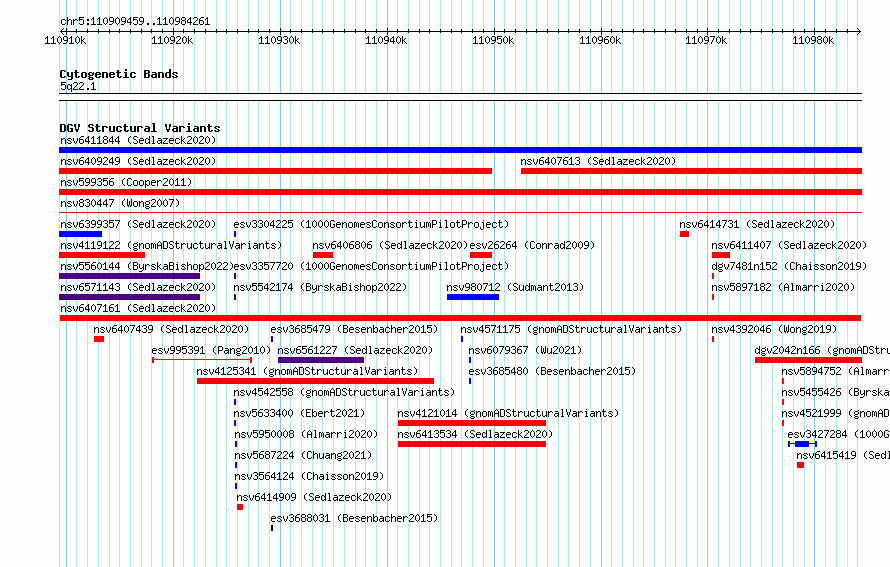Screen dimensions: 890x567
Task: Select the red bar beneath nsv6406806
Action: point(323,255)
